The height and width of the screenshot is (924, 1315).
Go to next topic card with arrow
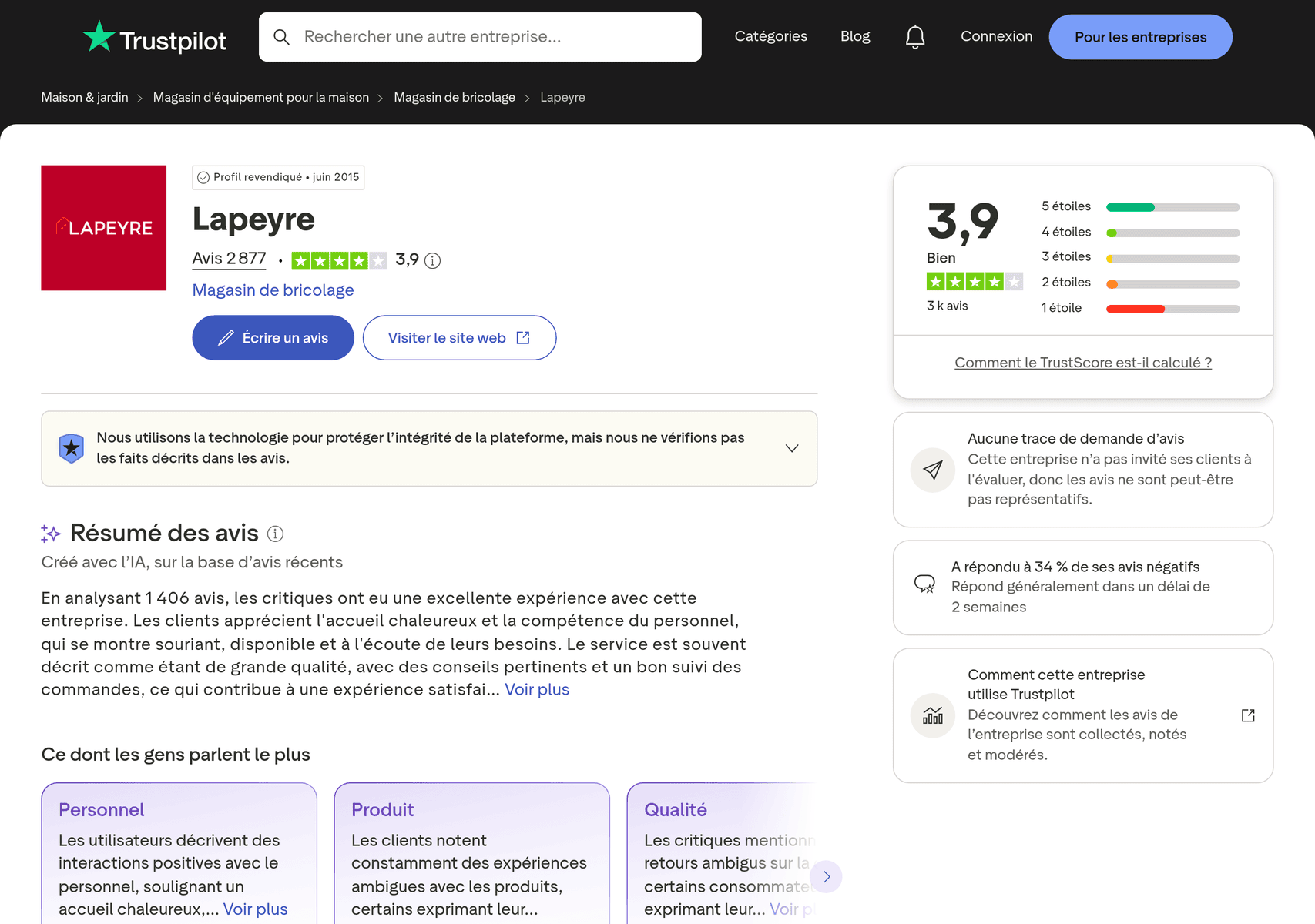tap(827, 877)
